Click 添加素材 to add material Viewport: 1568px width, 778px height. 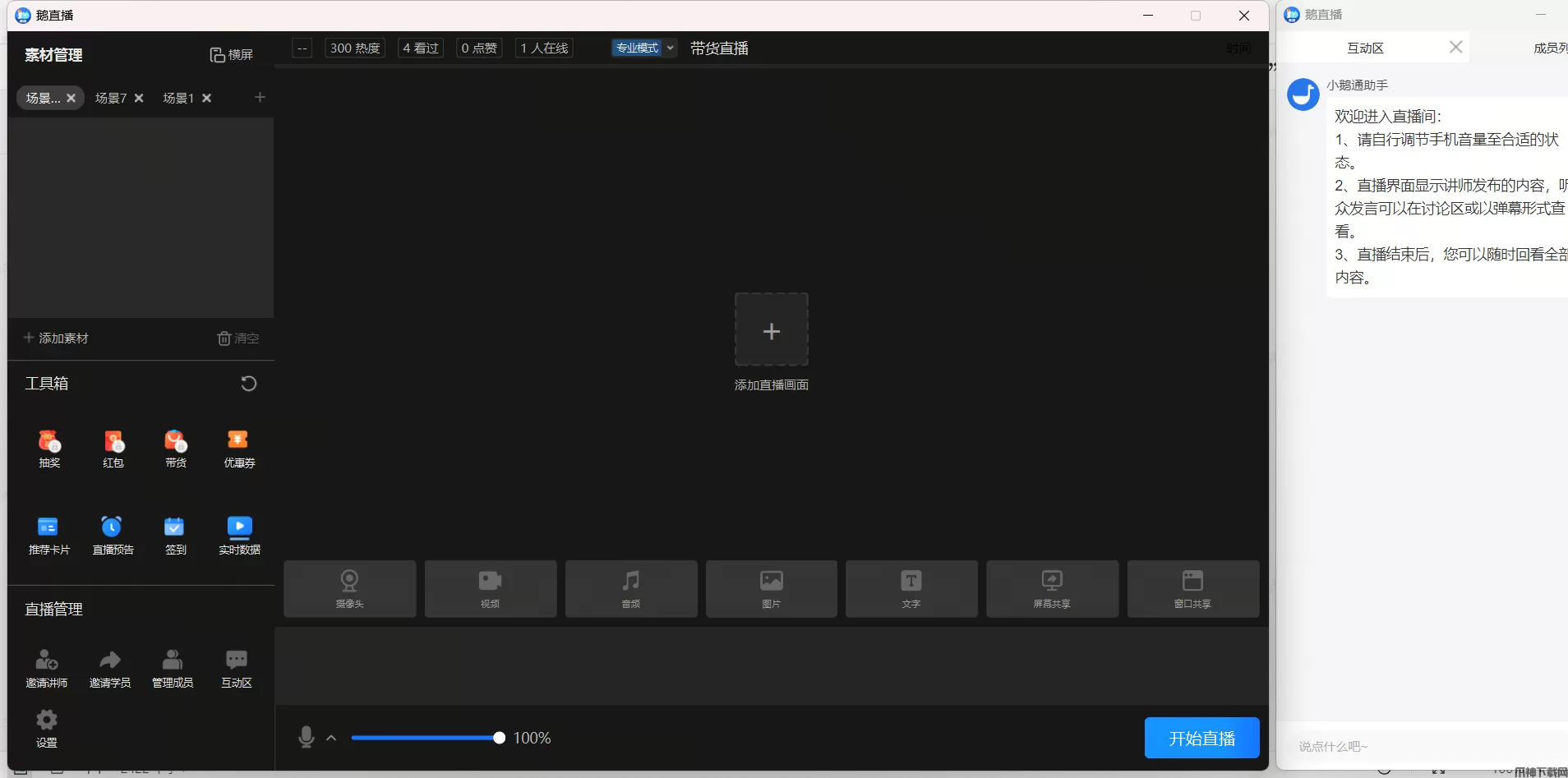pos(56,338)
